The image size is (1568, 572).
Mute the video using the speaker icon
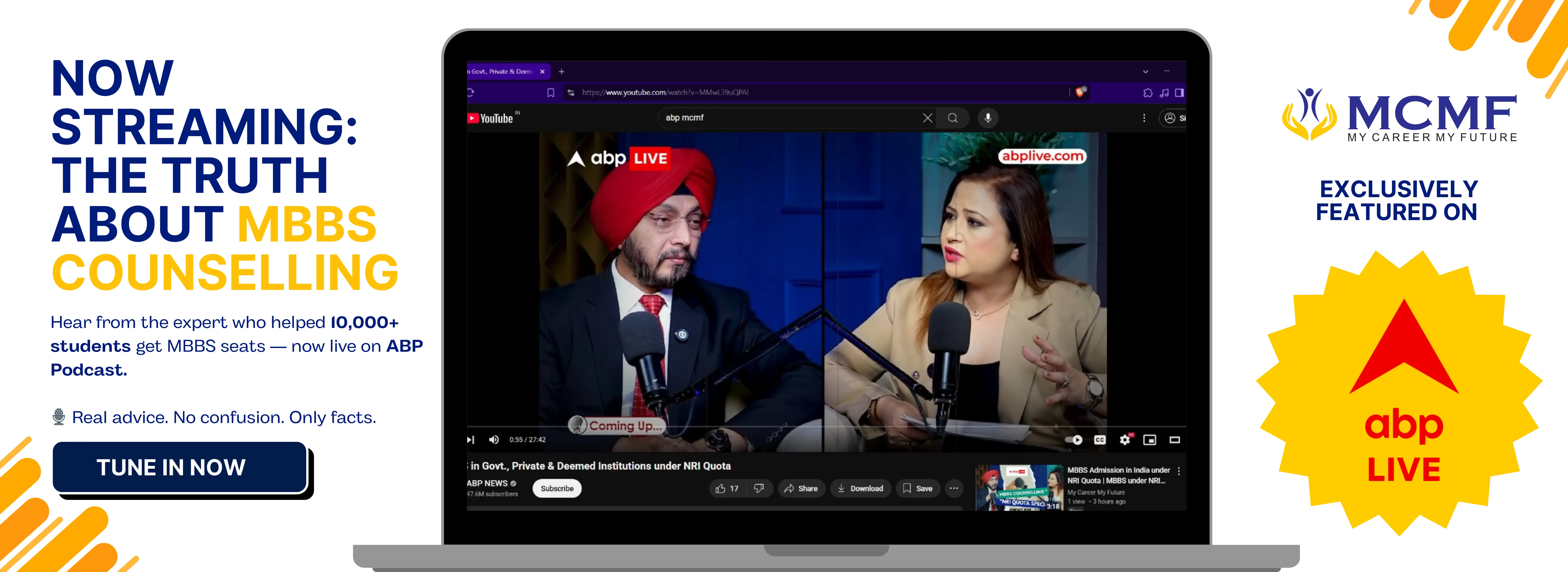(494, 440)
